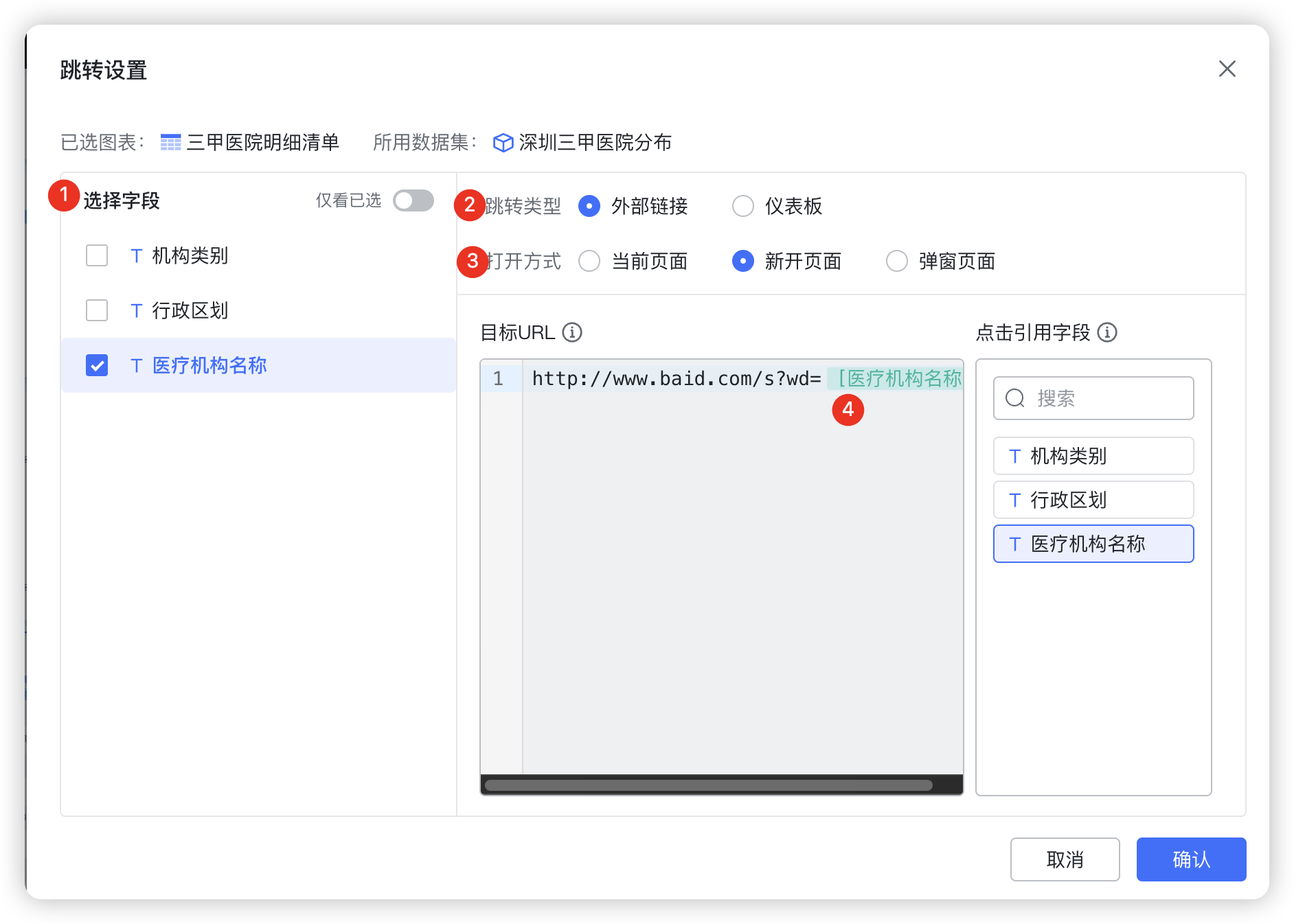Focus the 搜索 field input
The width and height of the screenshot is (1294, 924).
tap(1093, 398)
